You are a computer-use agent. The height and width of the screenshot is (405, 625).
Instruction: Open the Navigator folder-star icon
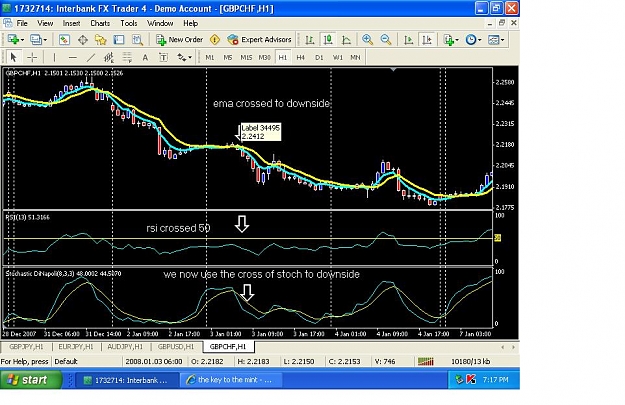pos(100,39)
